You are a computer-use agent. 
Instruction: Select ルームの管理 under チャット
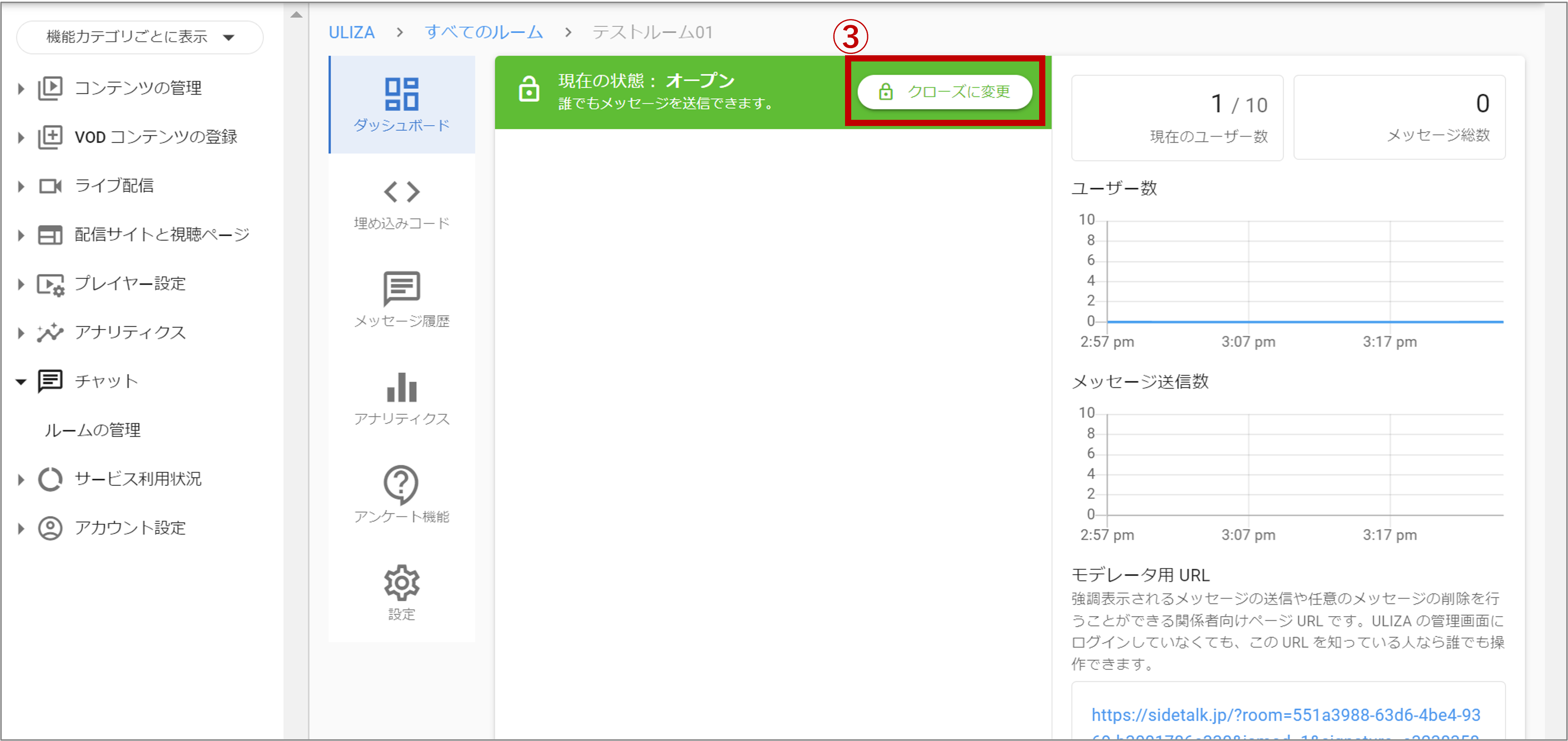click(x=92, y=430)
